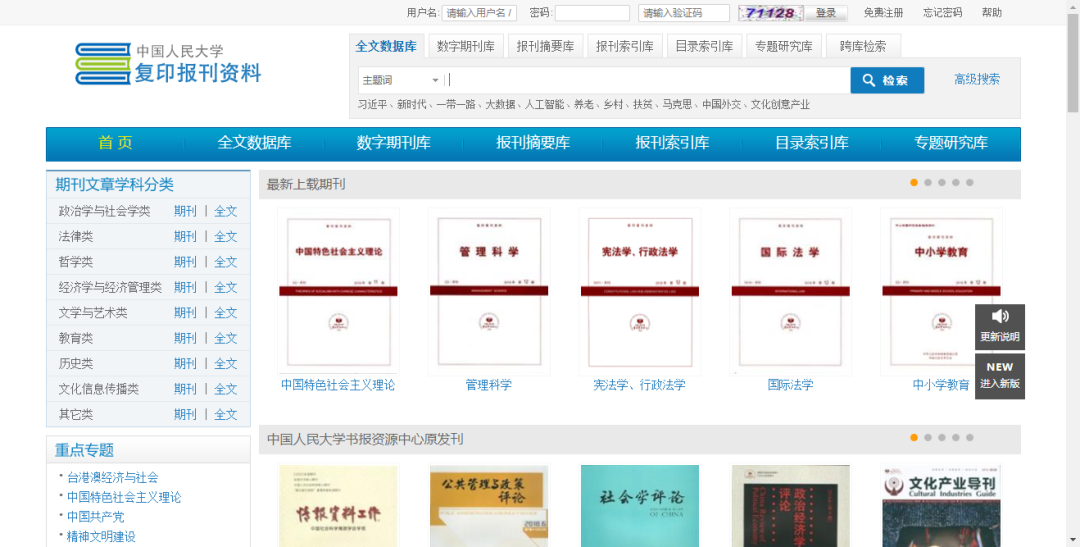The image size is (1080, 547).
Task: Open 精神文明建设 topic link
Action: 101,536
